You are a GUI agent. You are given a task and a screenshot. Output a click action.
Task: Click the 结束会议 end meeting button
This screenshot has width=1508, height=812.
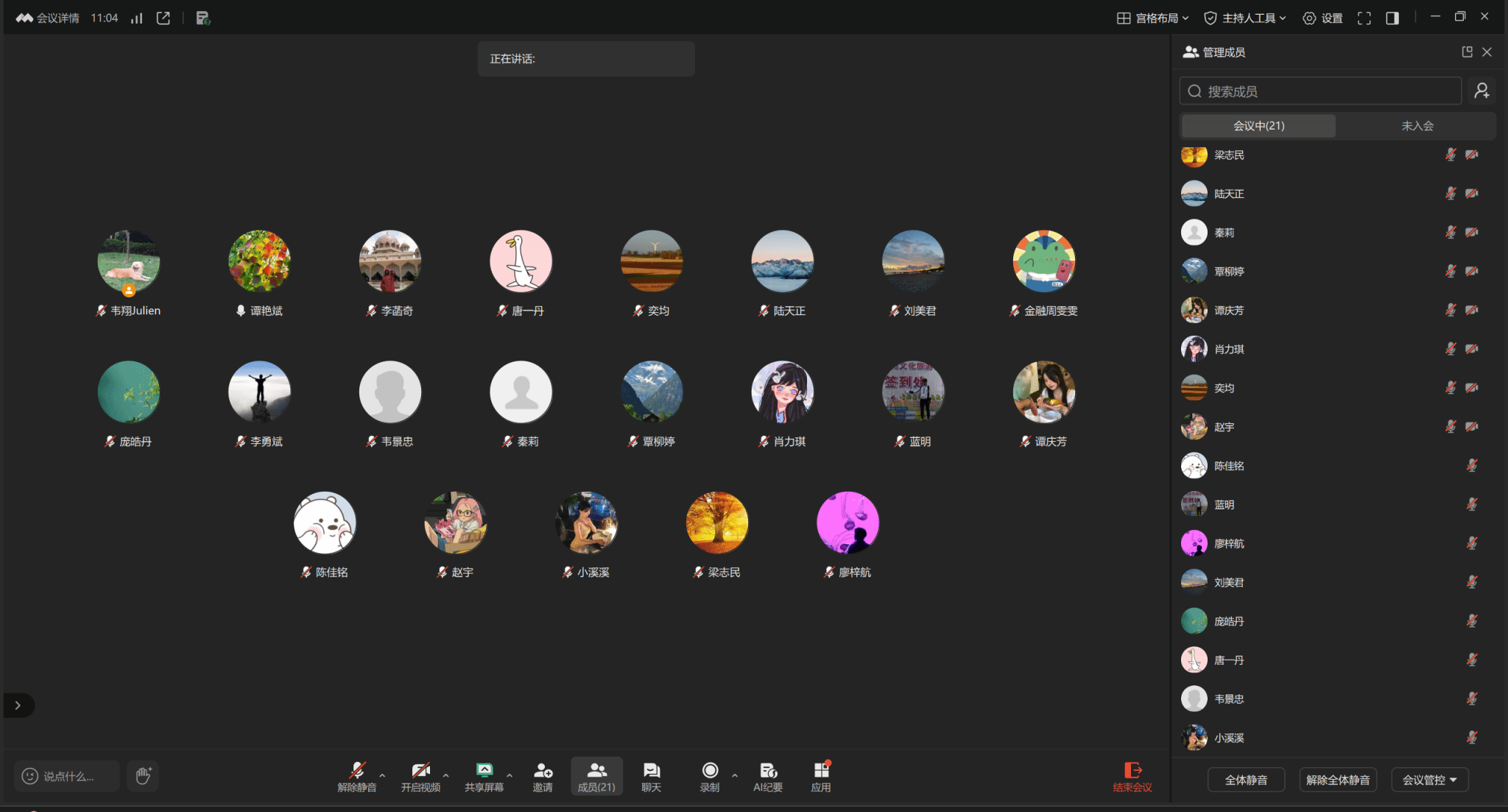1132,777
